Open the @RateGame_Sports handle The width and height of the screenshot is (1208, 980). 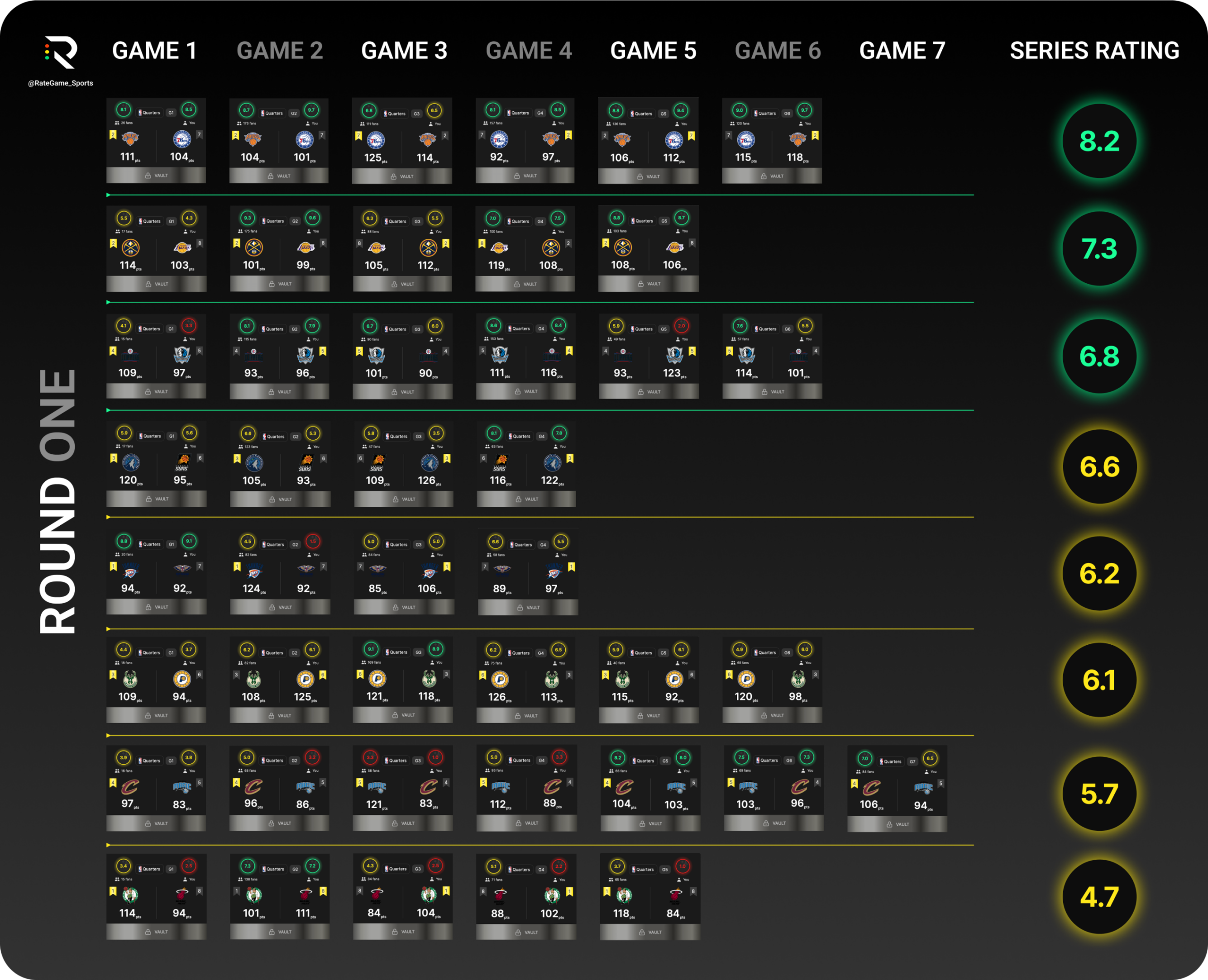pos(61,83)
